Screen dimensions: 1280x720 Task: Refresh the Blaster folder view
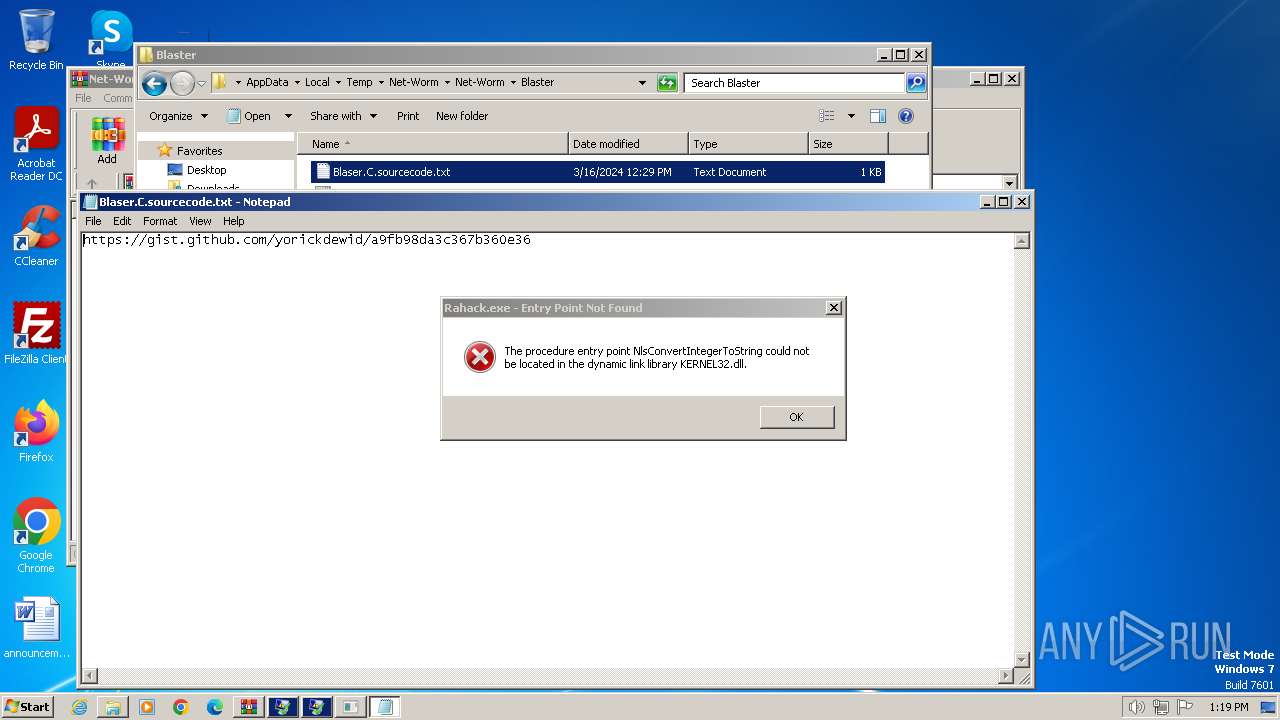point(667,83)
